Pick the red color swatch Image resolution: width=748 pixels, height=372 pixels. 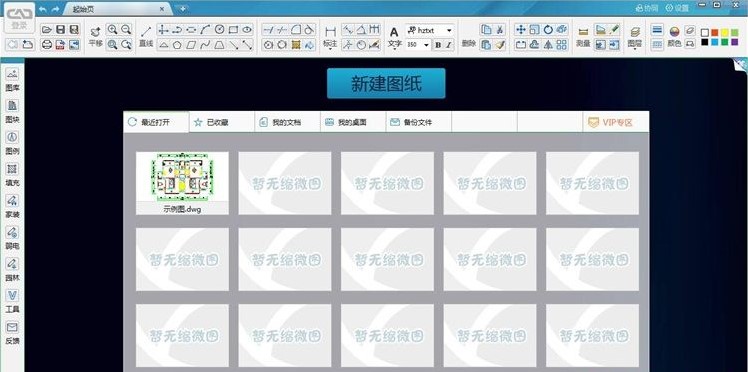pos(715,32)
